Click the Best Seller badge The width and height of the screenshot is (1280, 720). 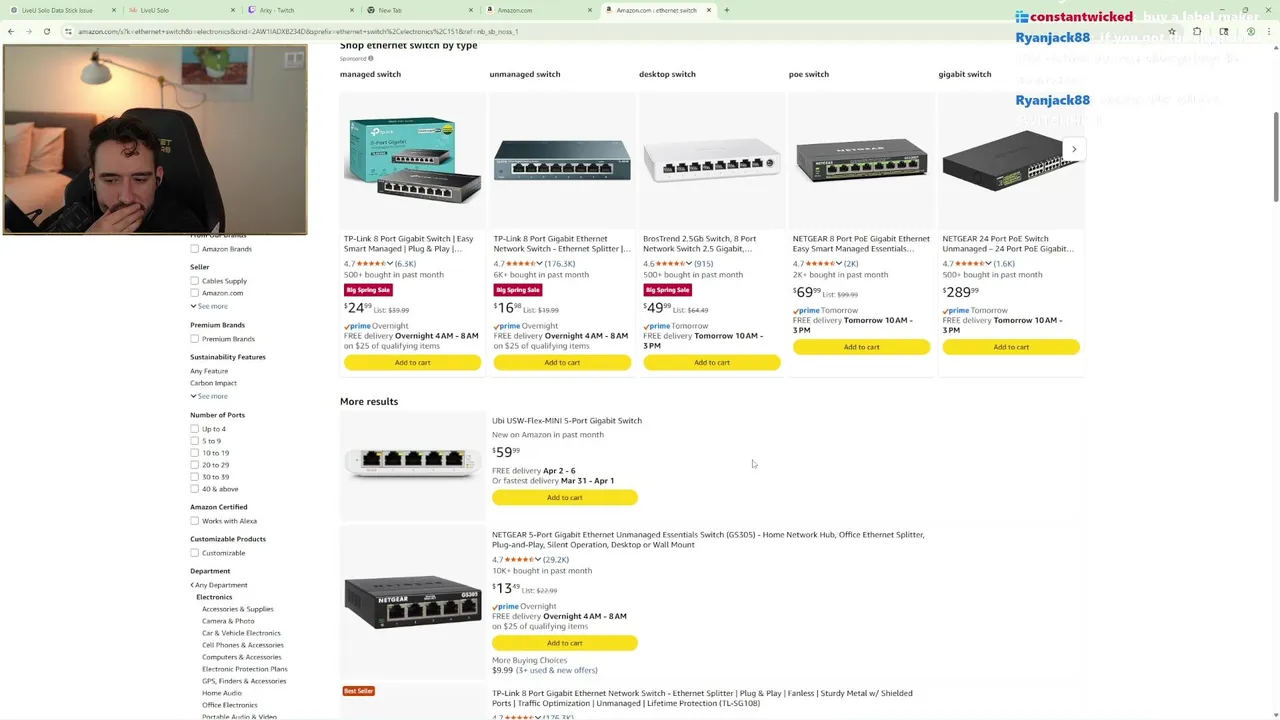point(358,691)
